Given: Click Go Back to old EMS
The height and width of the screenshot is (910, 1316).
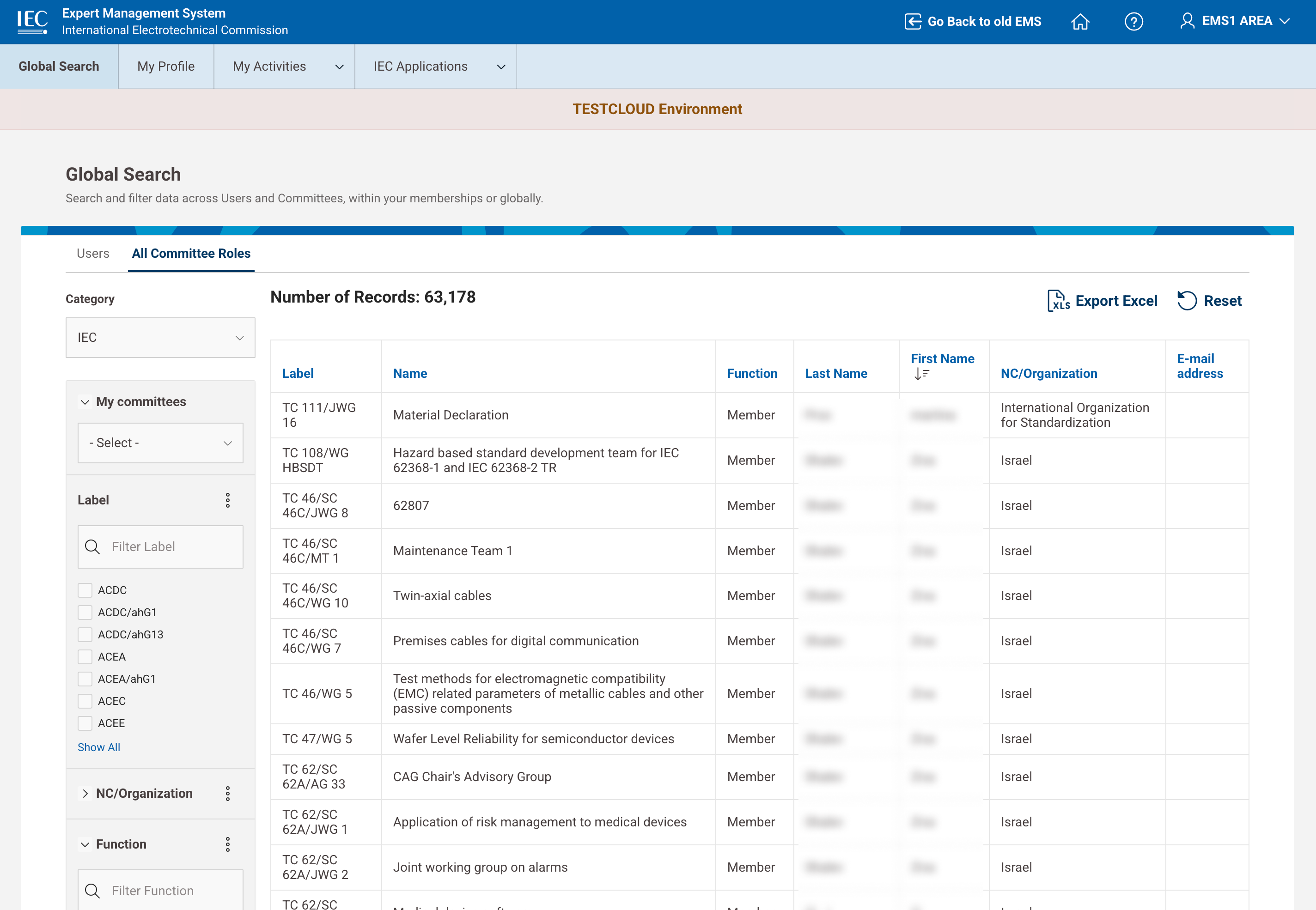Looking at the screenshot, I should tap(973, 22).
